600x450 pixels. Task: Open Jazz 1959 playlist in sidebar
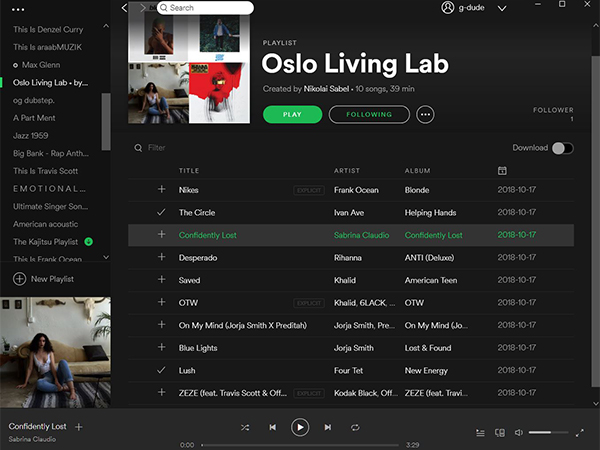tap(31, 135)
